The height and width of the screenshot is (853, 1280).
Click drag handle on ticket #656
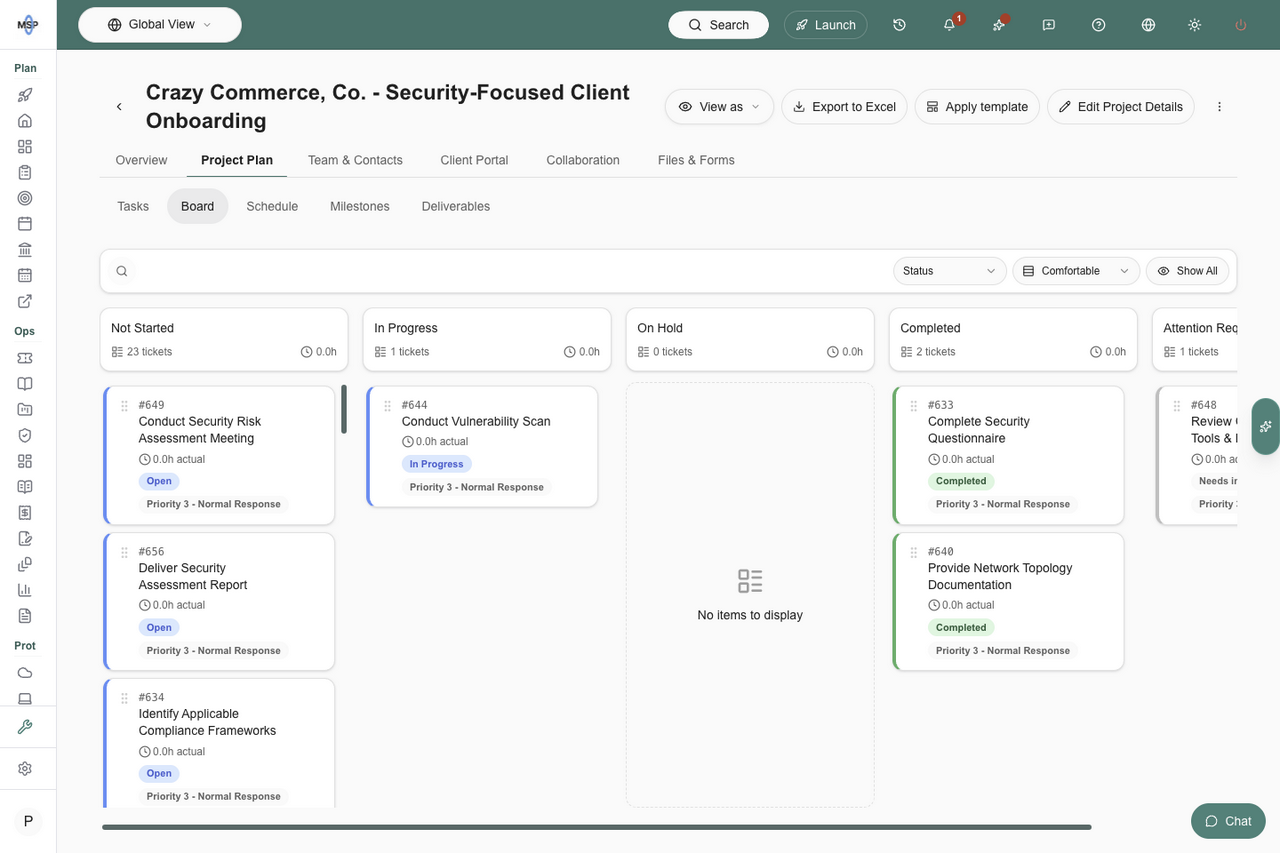coord(125,552)
